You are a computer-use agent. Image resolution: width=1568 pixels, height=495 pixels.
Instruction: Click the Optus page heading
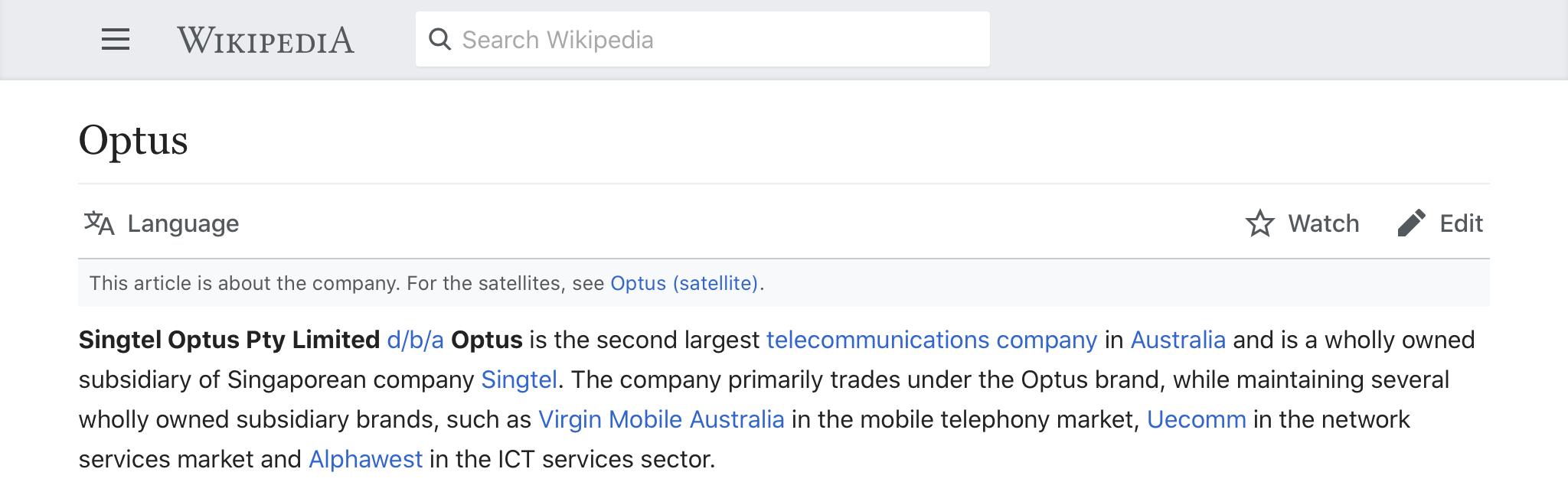click(133, 142)
